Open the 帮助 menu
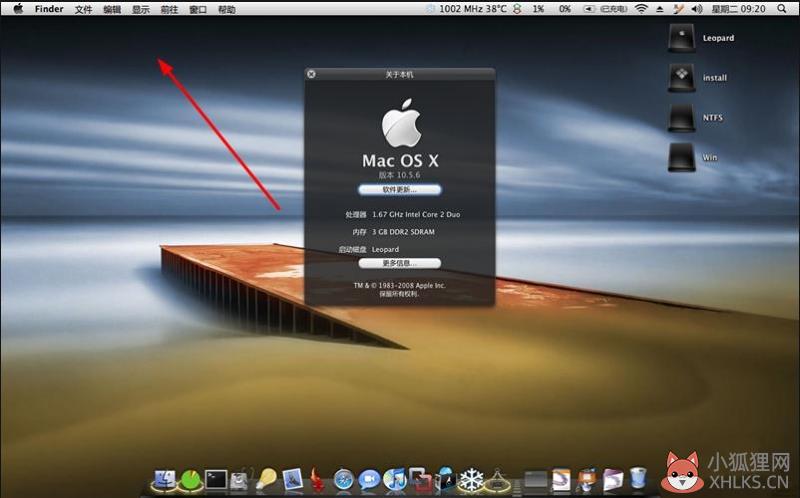 (227, 9)
